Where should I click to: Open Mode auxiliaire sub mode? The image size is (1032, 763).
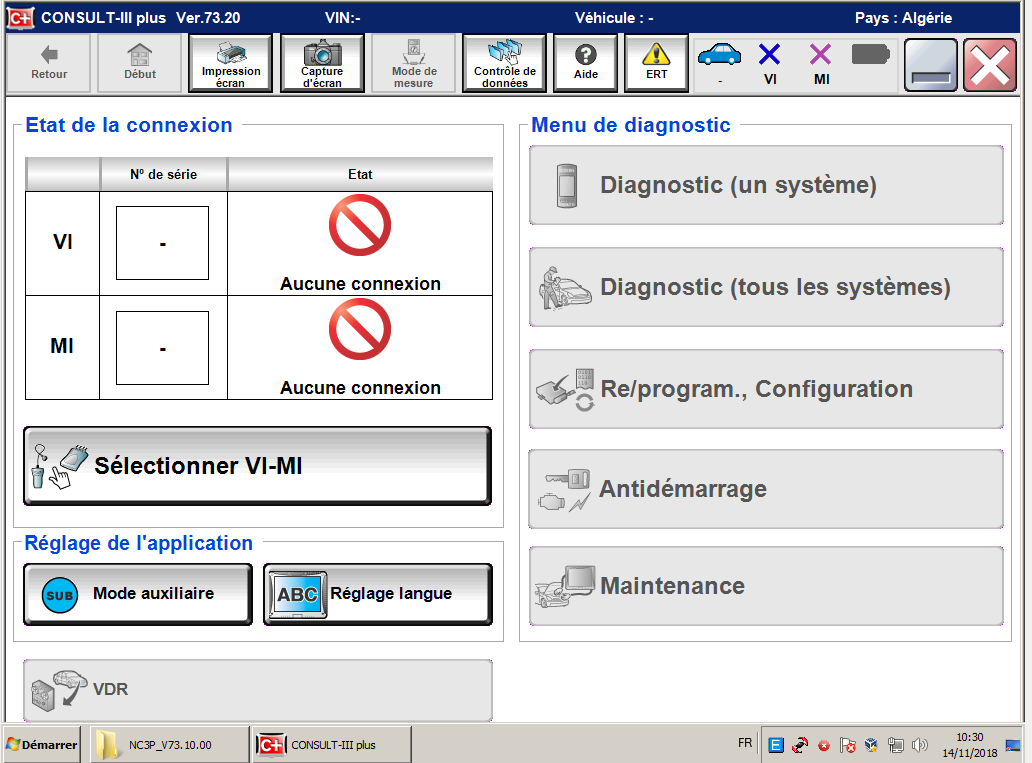[x=138, y=594]
